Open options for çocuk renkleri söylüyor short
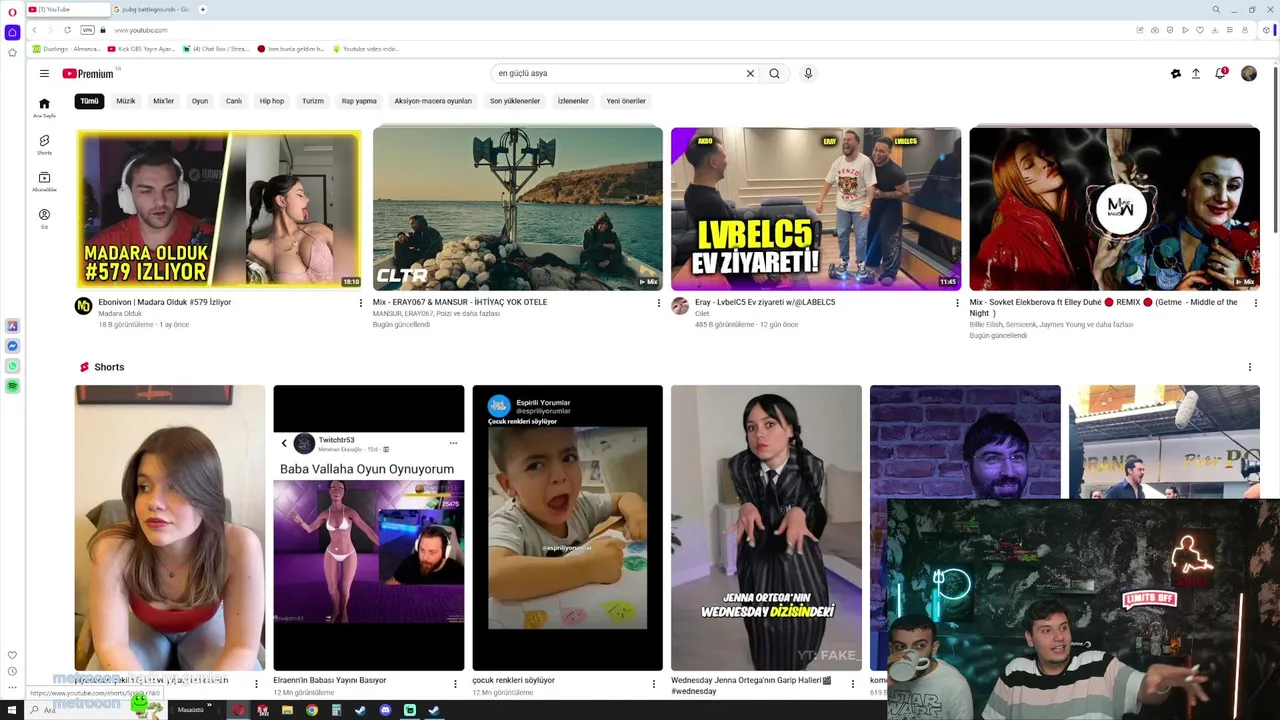 click(x=654, y=684)
